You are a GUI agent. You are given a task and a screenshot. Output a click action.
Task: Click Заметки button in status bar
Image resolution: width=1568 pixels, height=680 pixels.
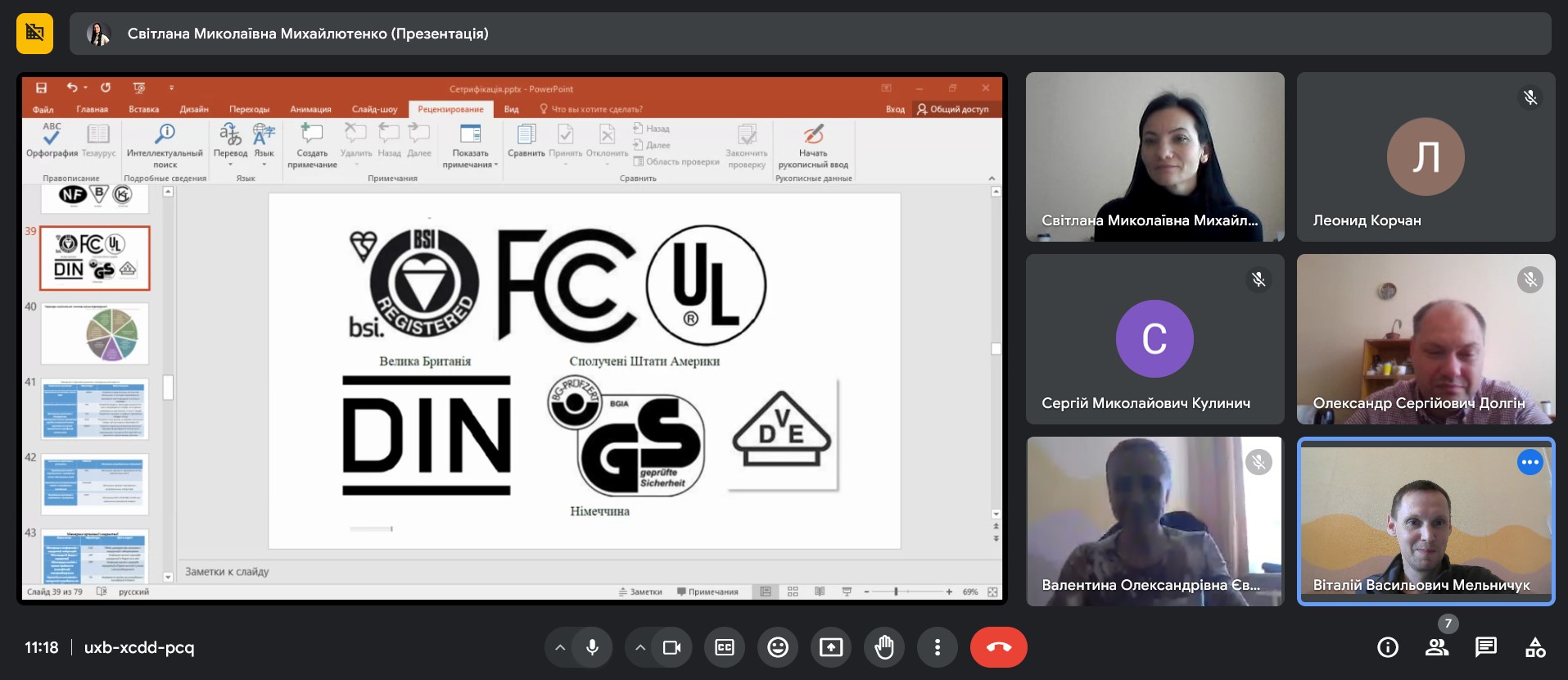coord(640,592)
